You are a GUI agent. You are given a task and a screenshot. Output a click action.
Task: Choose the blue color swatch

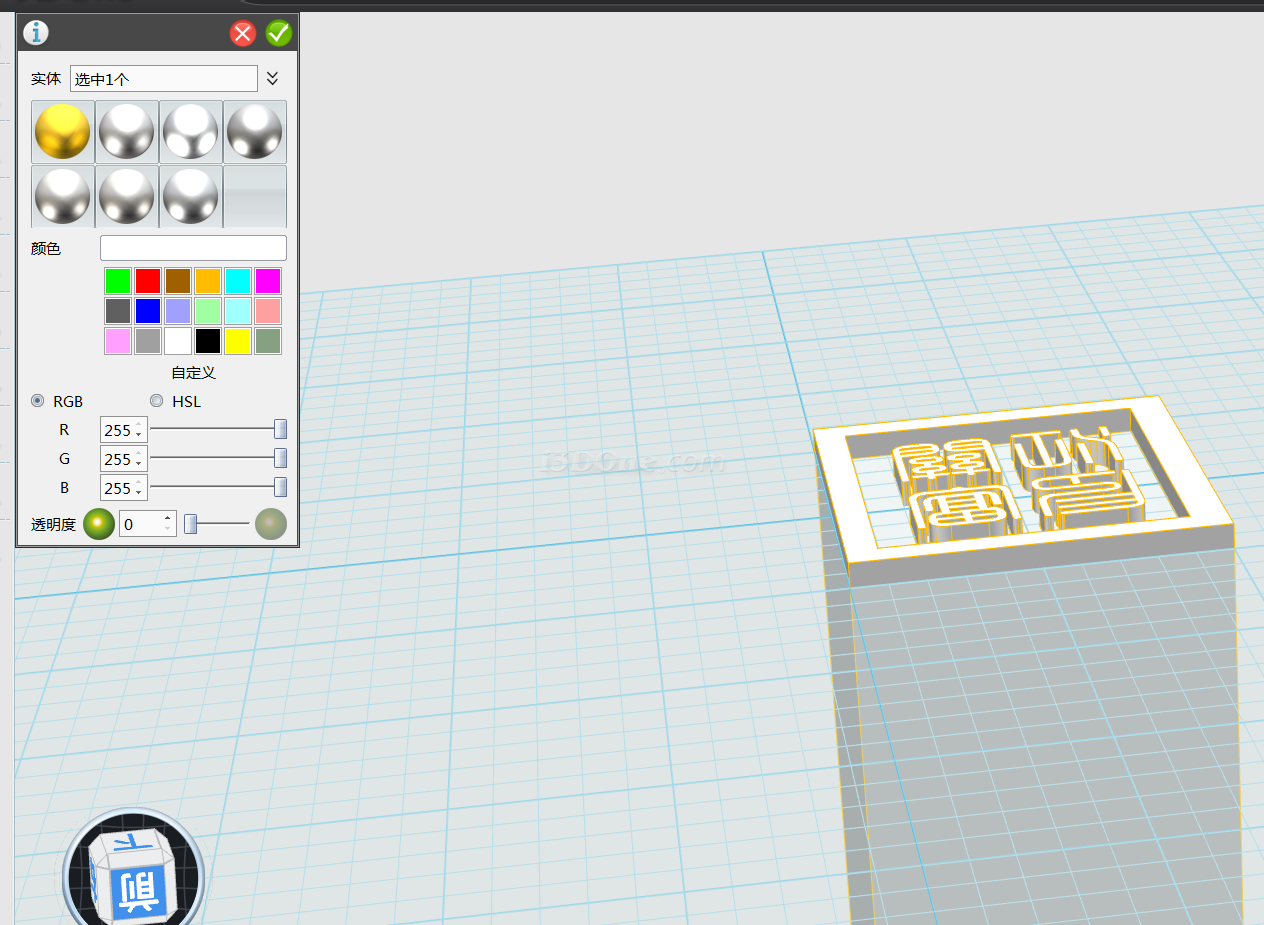(x=148, y=311)
